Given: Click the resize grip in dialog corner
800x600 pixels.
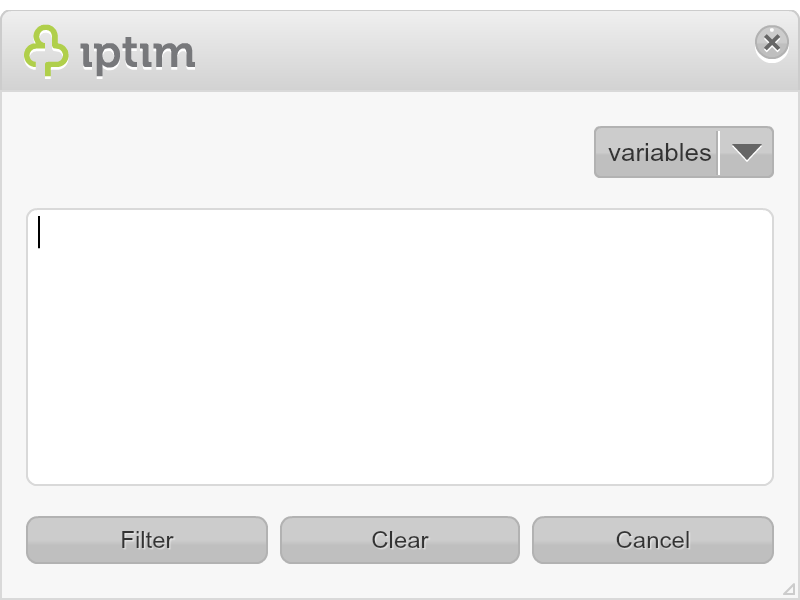Looking at the screenshot, I should [789, 589].
